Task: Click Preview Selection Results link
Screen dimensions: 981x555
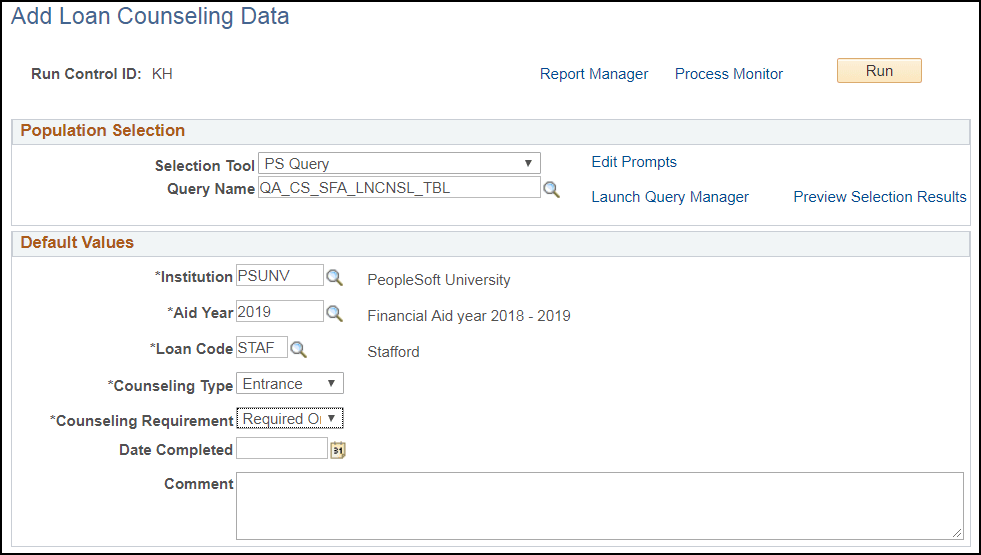Action: (880, 197)
